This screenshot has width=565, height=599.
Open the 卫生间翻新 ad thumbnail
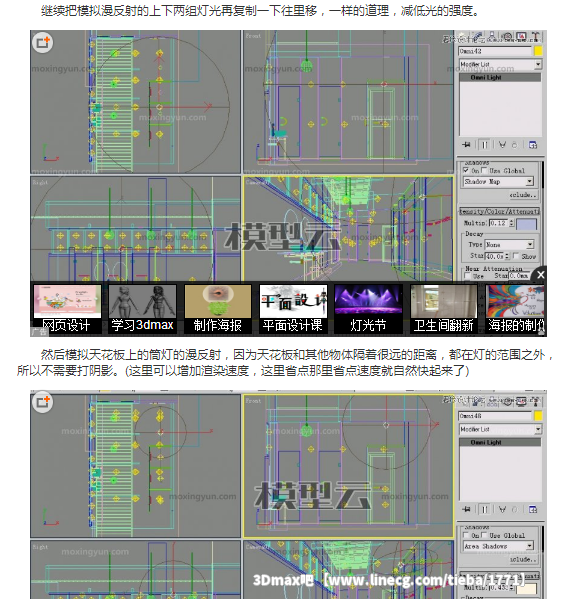coord(443,309)
